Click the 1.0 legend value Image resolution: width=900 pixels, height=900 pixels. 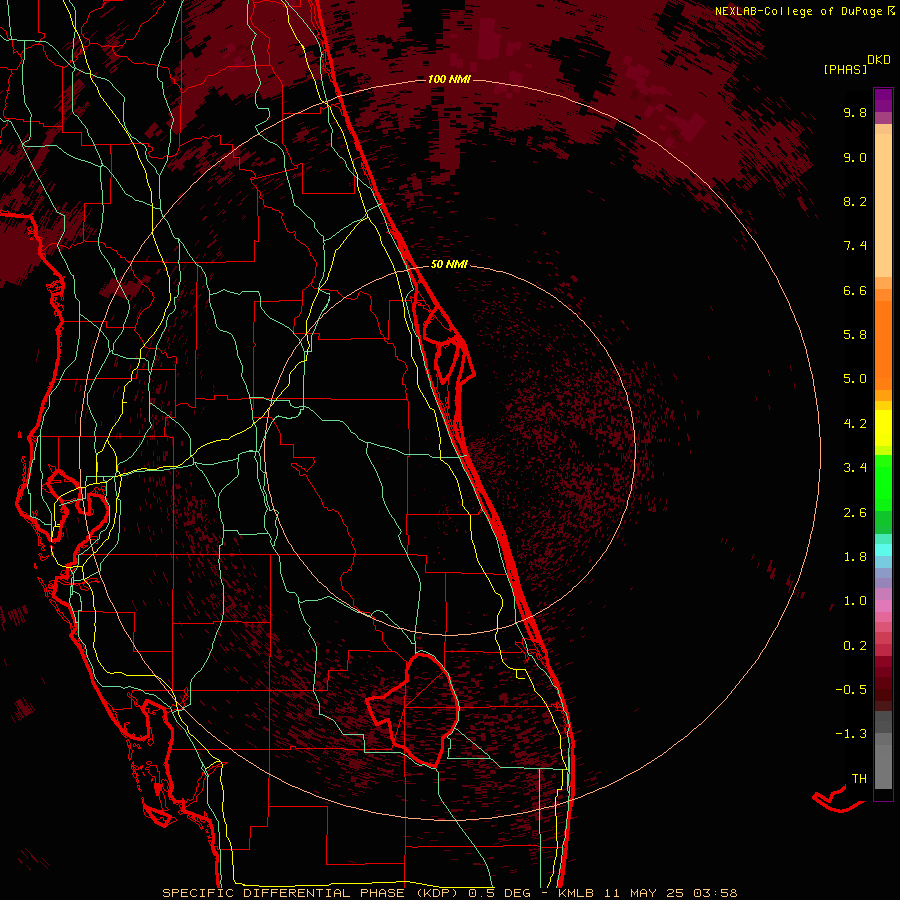tap(855, 601)
